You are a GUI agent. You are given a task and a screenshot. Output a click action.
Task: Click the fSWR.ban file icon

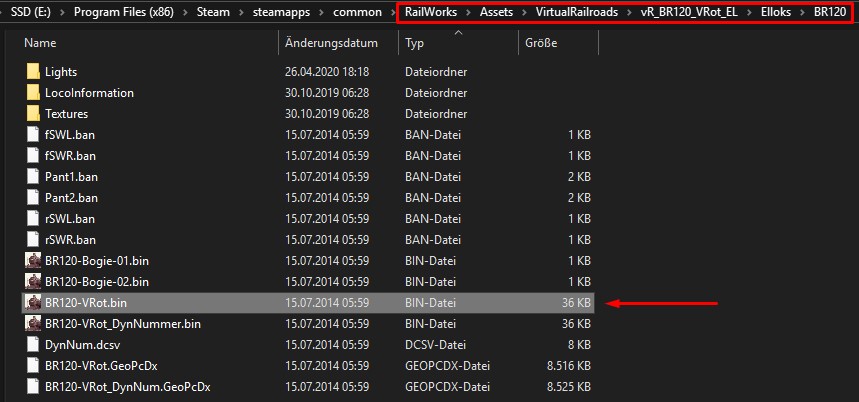(x=33, y=156)
